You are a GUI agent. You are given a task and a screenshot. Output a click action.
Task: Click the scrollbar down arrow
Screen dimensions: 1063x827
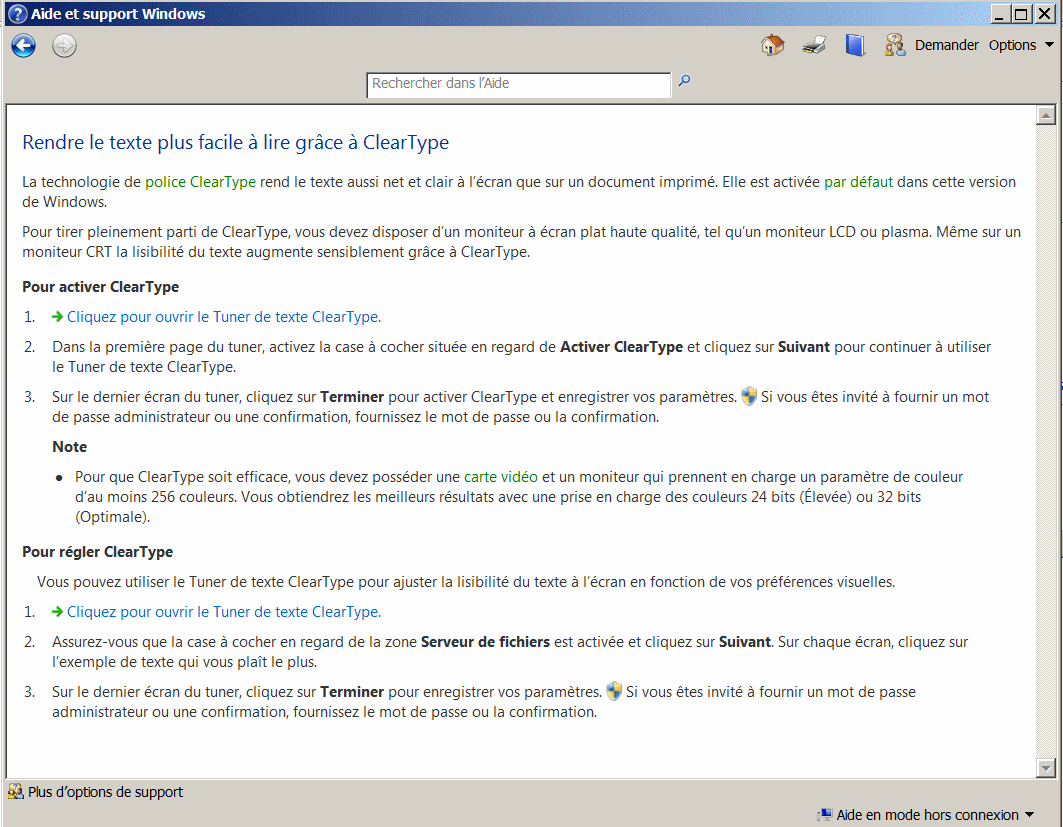click(x=1046, y=767)
